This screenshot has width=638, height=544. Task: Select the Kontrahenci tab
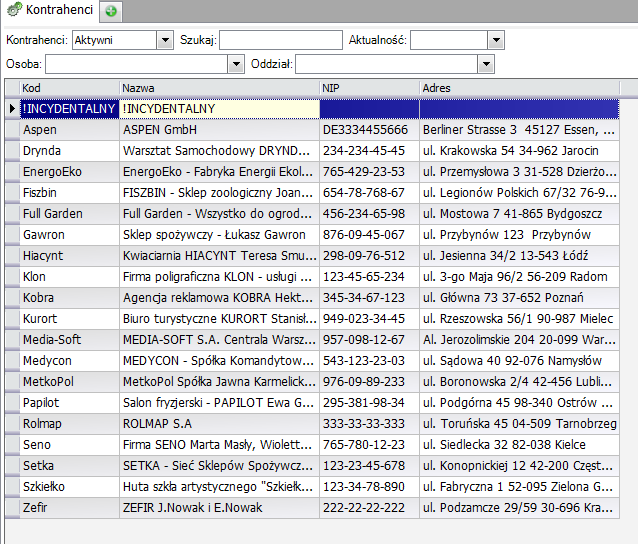(50, 9)
